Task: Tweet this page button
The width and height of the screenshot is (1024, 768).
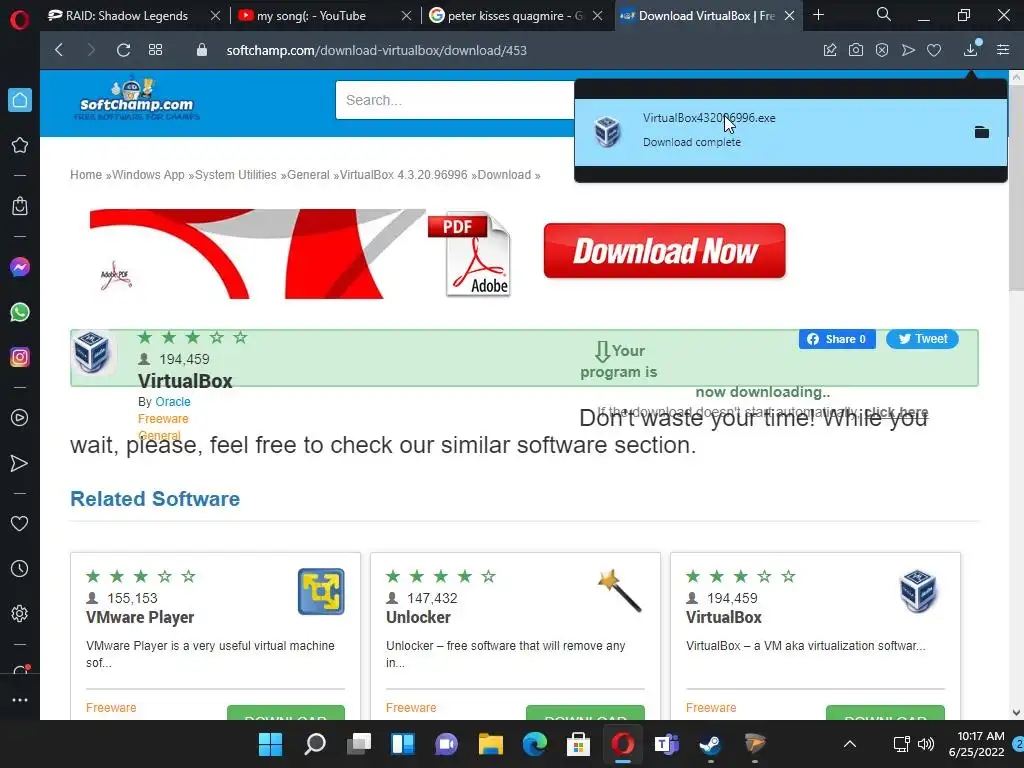Action: [922, 339]
